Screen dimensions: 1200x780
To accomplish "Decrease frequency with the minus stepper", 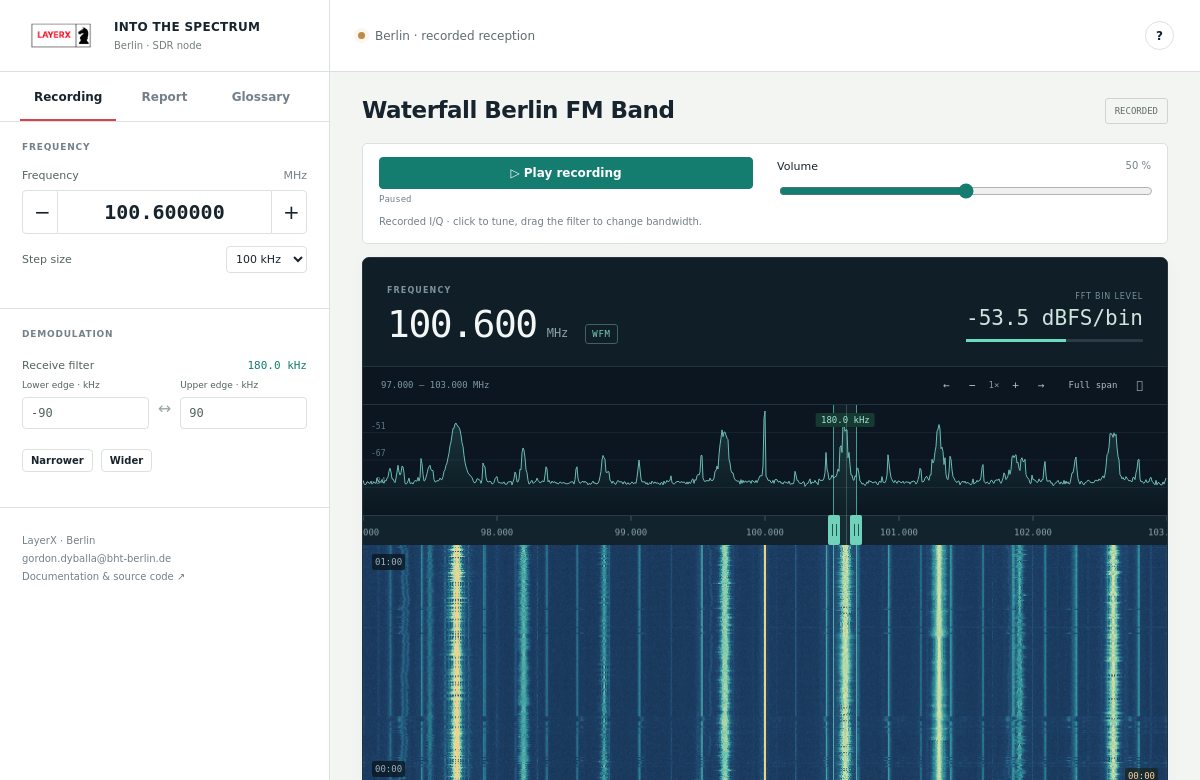I will 41,212.
